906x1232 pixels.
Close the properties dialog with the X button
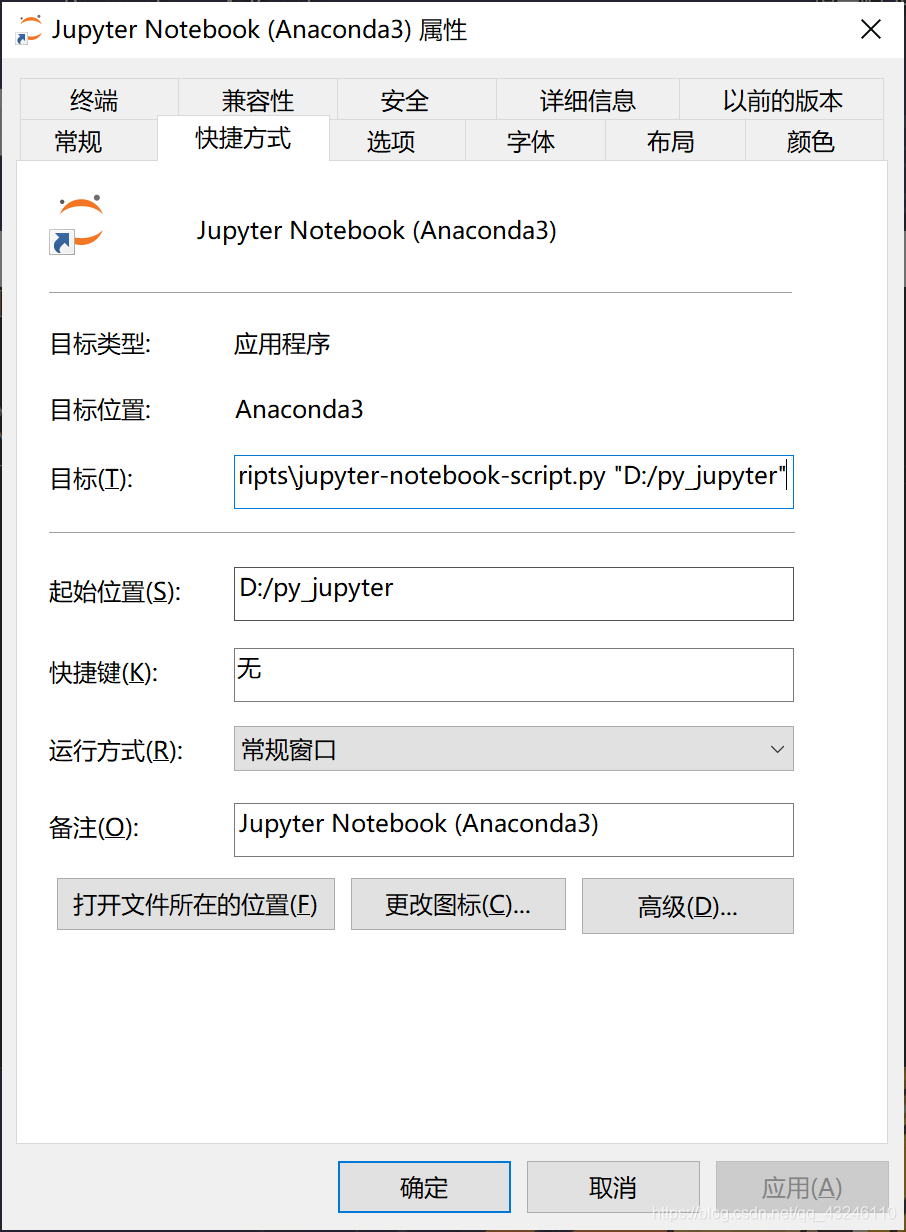(871, 30)
